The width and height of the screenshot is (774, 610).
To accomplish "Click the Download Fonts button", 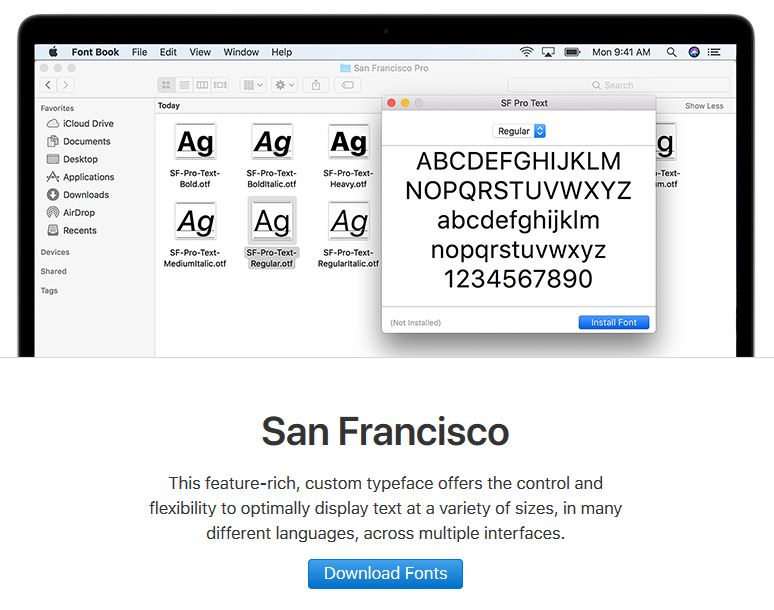I will 386,573.
